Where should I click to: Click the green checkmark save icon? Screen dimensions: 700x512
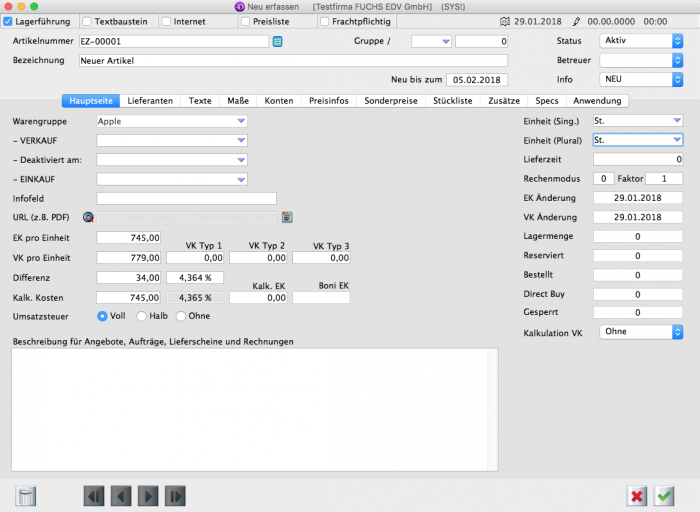pyautogui.click(x=665, y=495)
